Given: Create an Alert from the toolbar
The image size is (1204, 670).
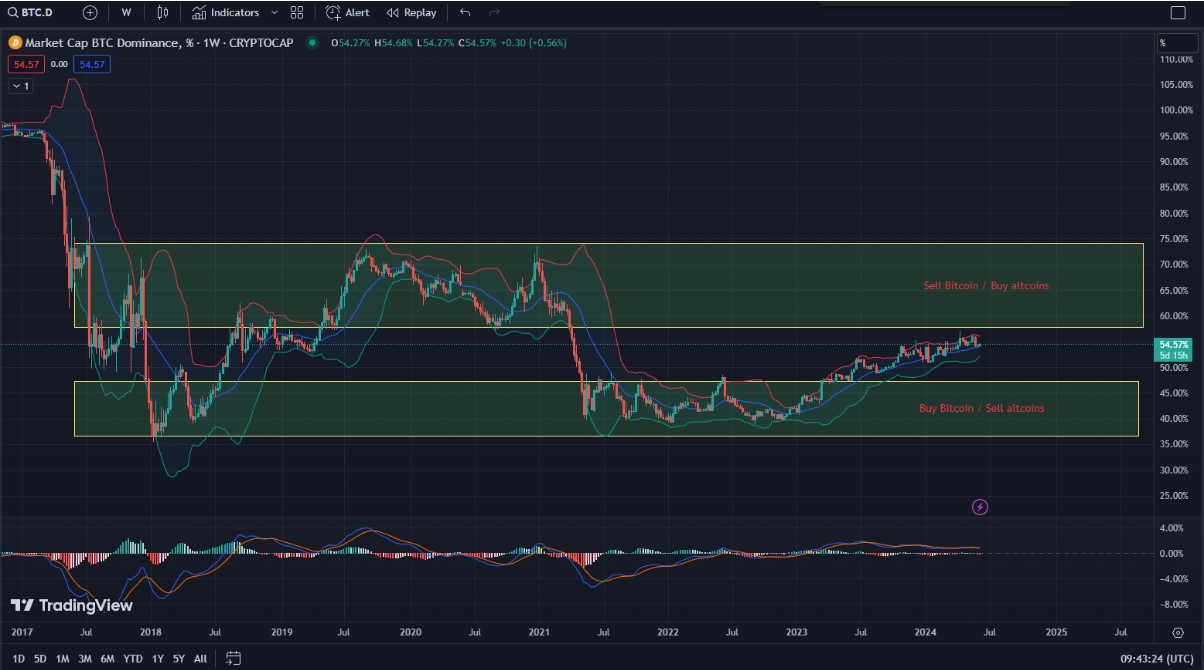Looking at the screenshot, I should (x=347, y=13).
